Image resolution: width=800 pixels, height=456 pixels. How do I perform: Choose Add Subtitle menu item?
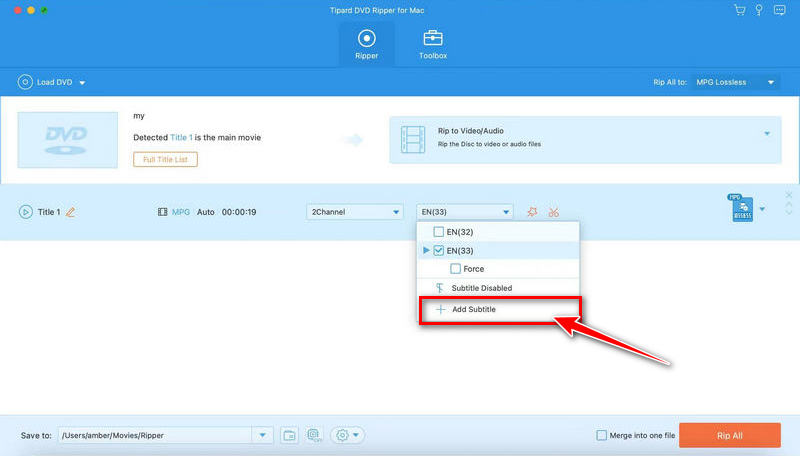[499, 310]
